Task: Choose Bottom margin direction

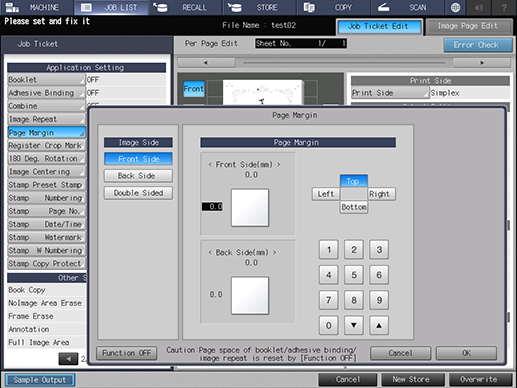Action: pos(354,207)
